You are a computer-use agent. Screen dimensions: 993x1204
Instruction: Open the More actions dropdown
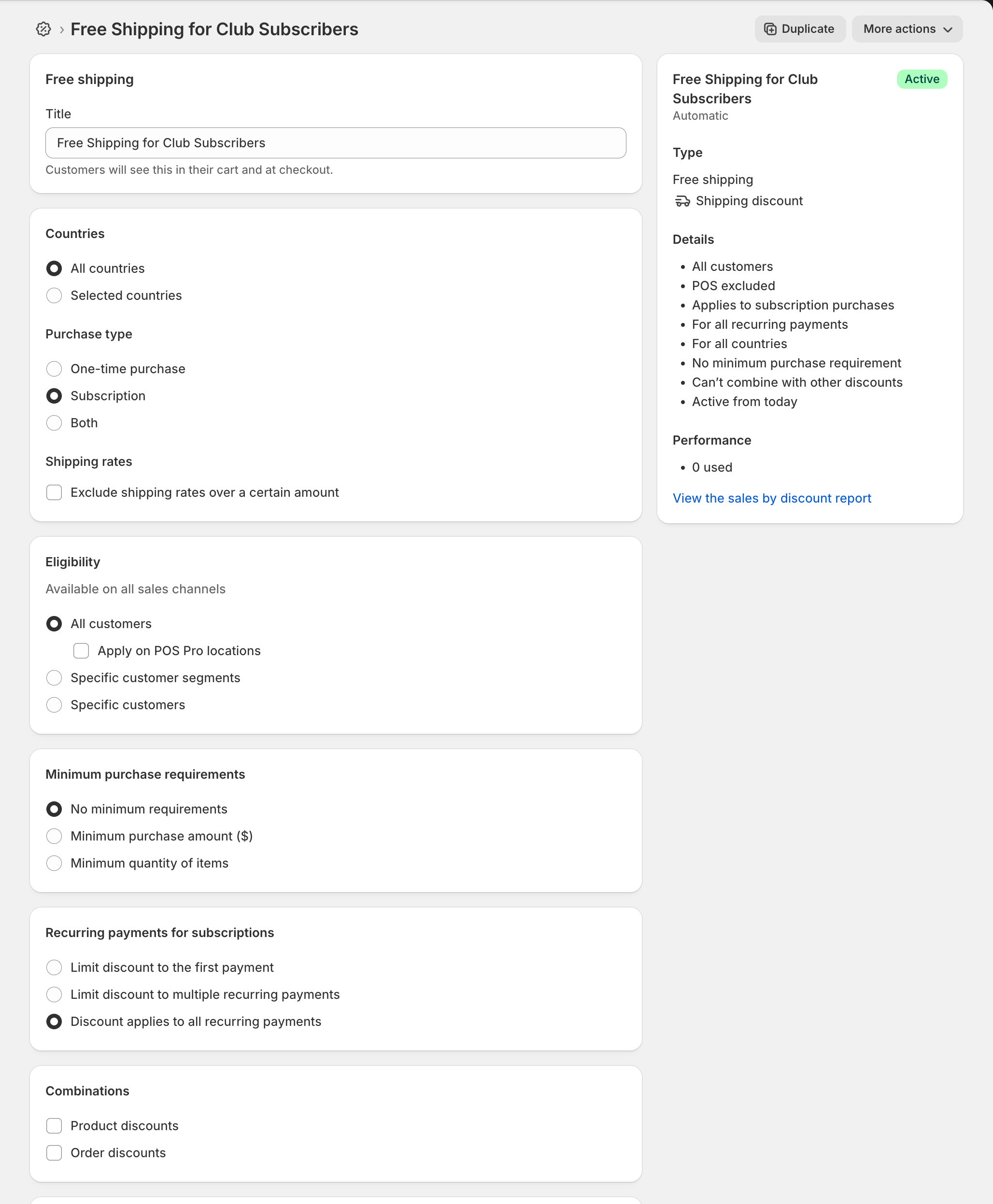click(907, 29)
